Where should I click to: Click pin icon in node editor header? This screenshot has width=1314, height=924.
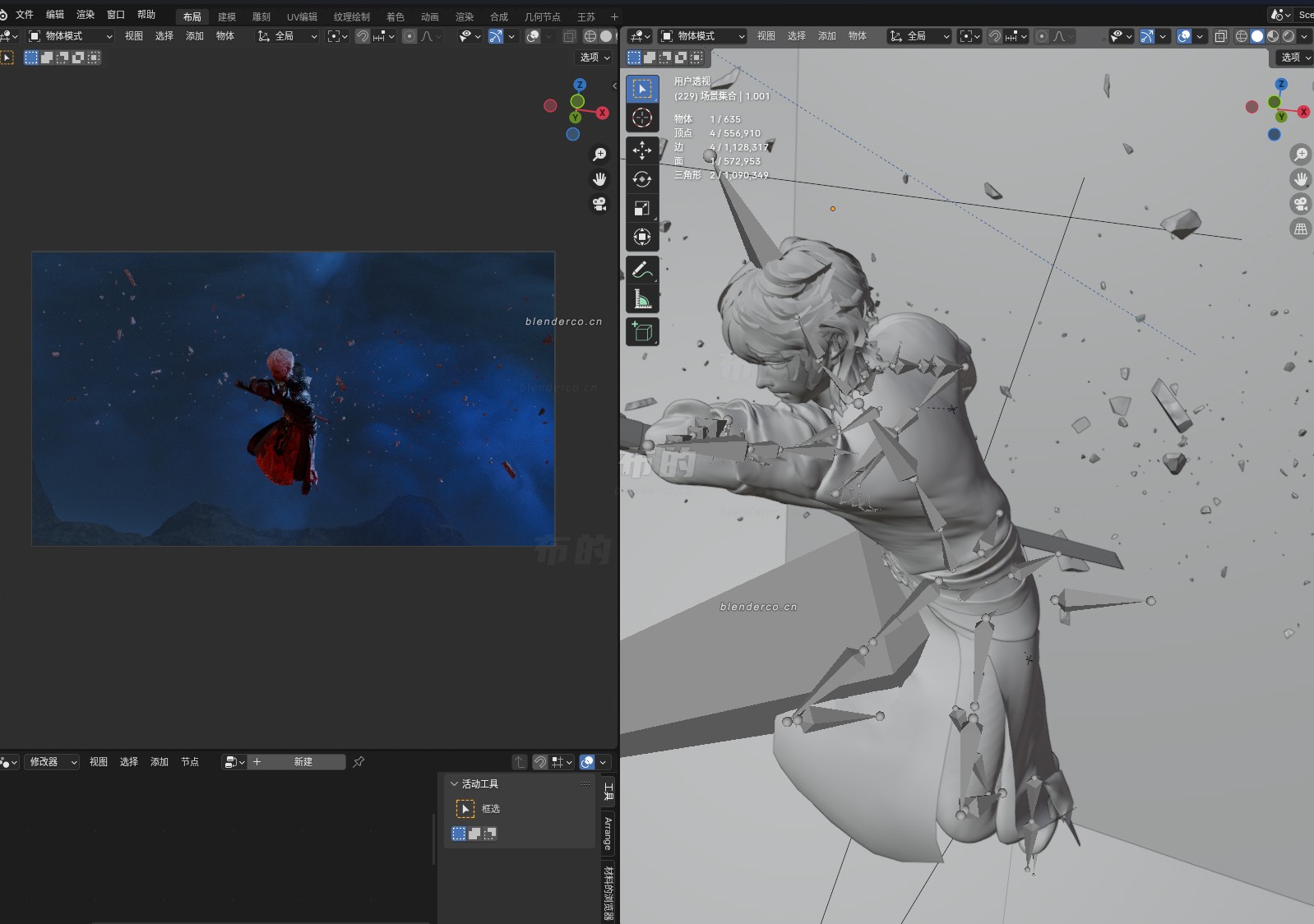click(x=359, y=762)
